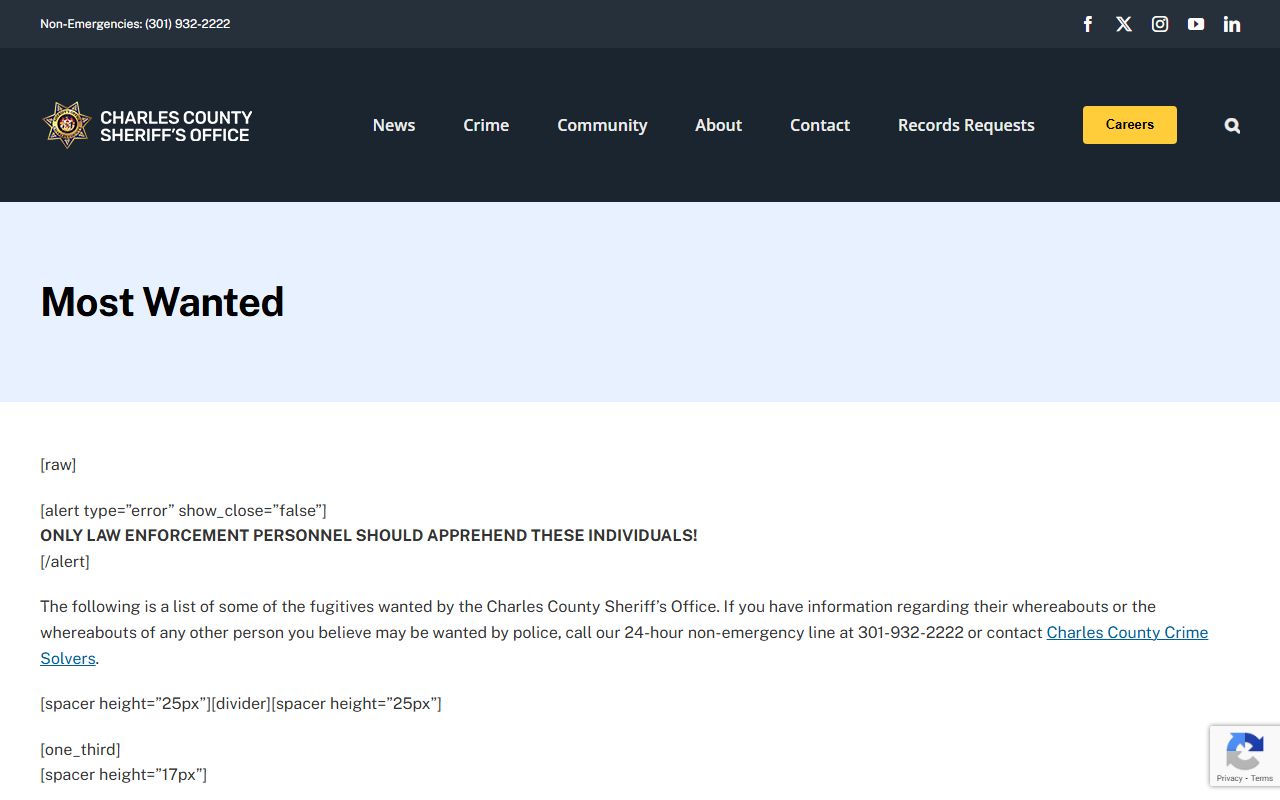The image size is (1280, 800).
Task: Open the Contact page from navigation
Action: click(x=820, y=125)
